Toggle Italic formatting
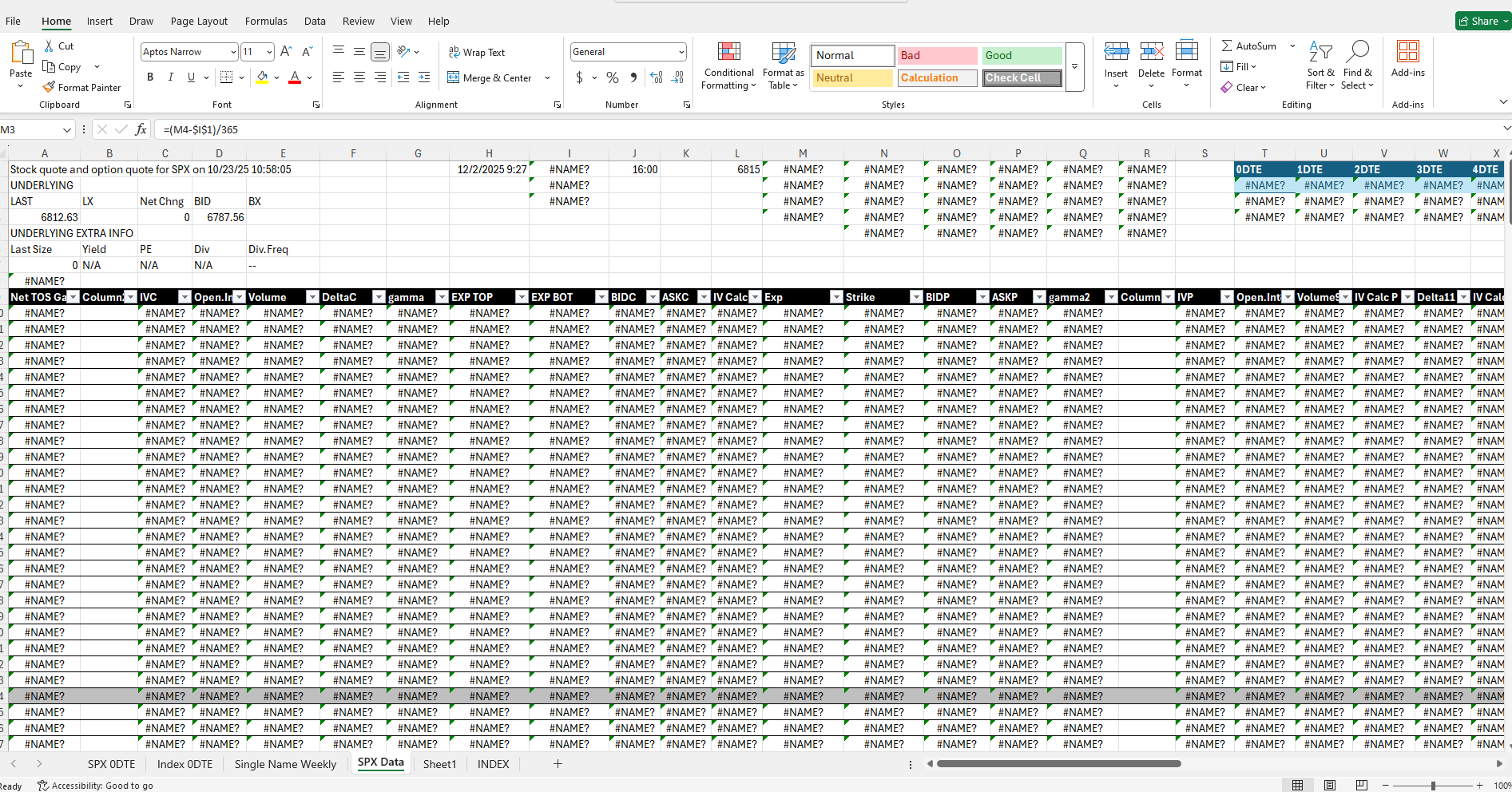 [x=170, y=77]
